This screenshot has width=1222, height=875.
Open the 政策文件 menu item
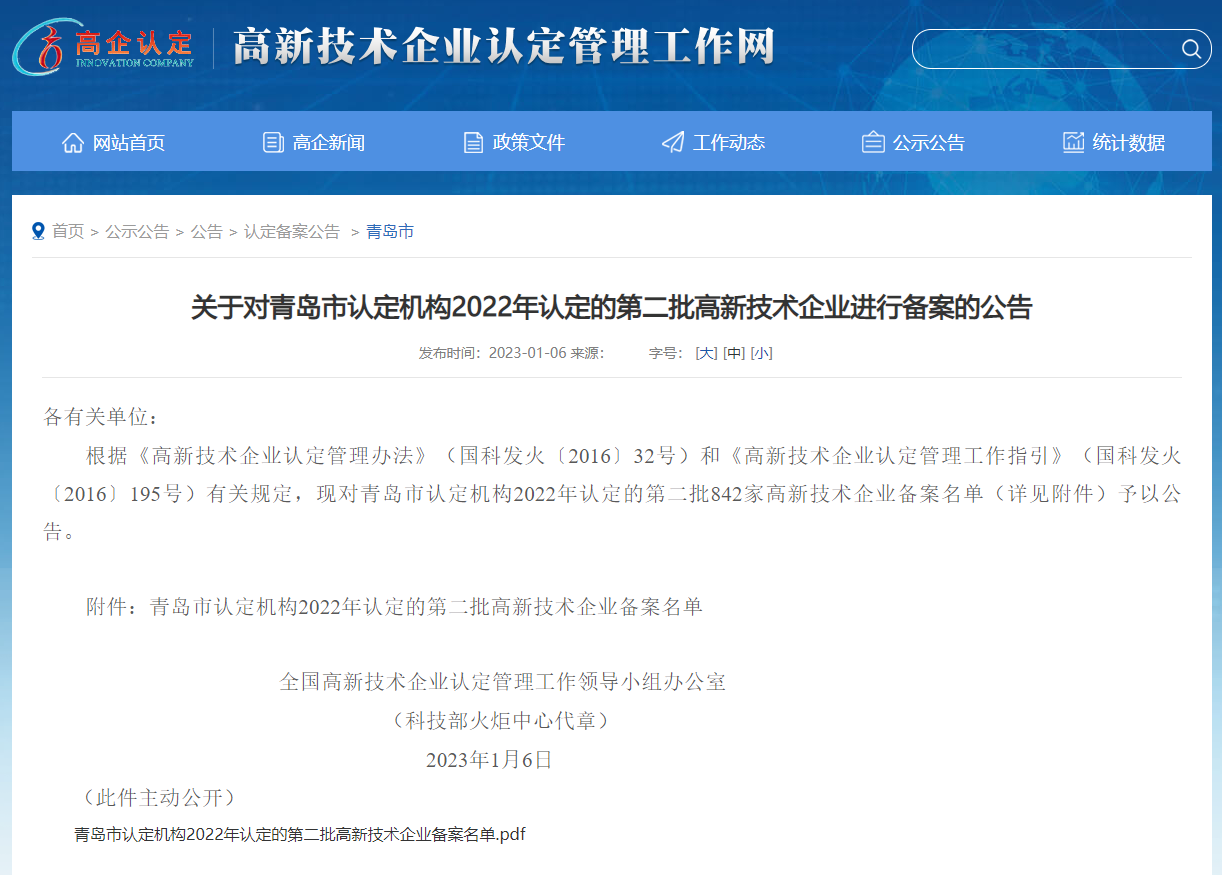(528, 142)
